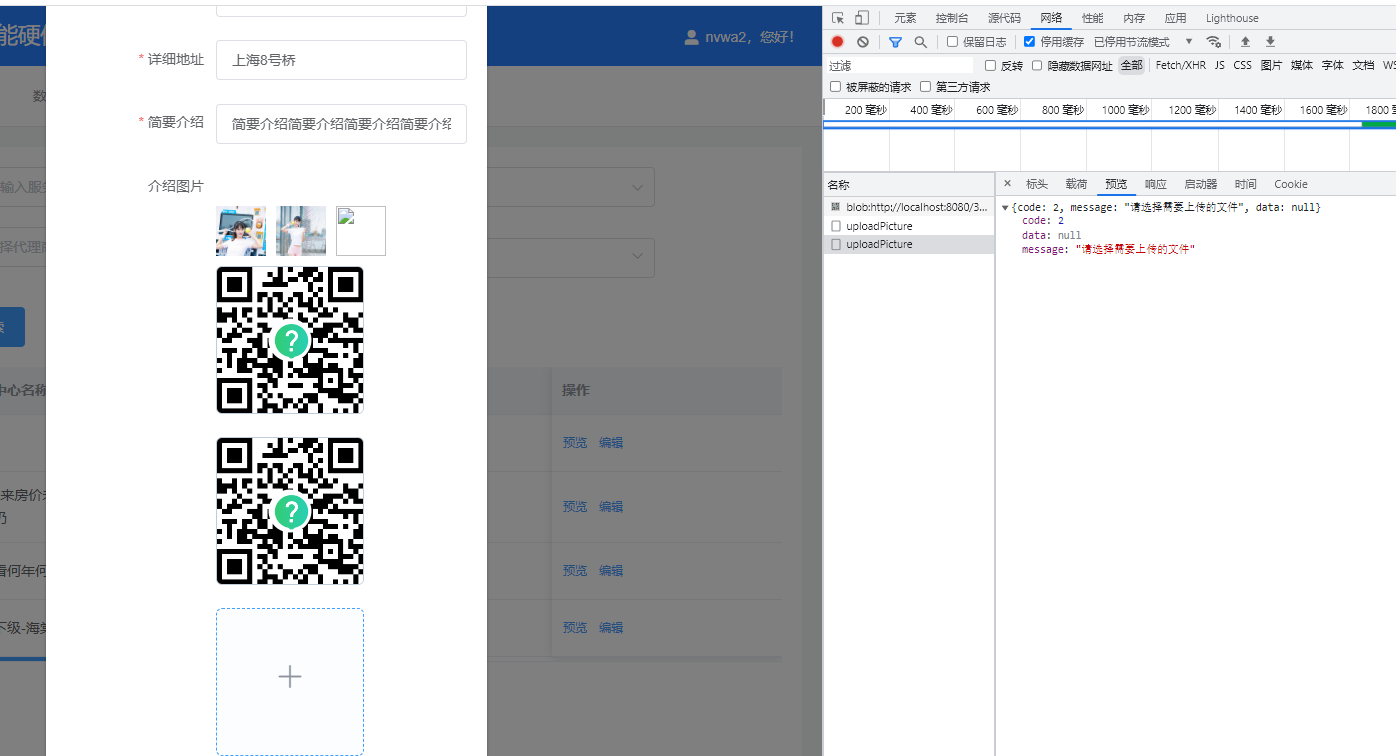The image size is (1396, 756).
Task: Open the Response (响应) tab
Action: [x=1156, y=184]
